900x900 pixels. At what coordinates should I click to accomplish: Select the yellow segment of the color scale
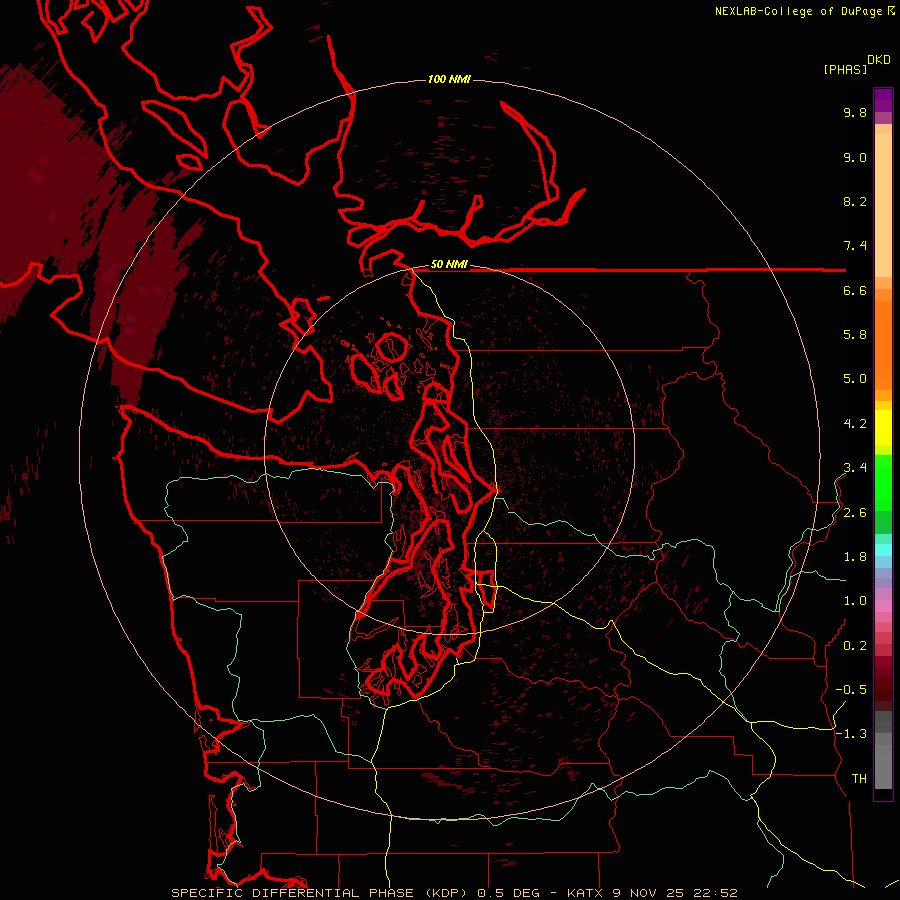(x=883, y=428)
